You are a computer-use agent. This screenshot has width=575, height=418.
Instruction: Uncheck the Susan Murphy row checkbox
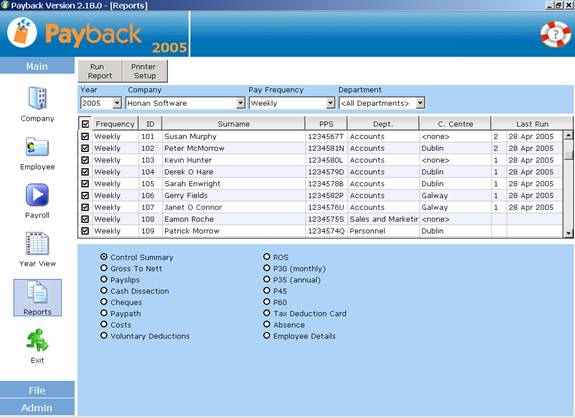tap(85, 136)
